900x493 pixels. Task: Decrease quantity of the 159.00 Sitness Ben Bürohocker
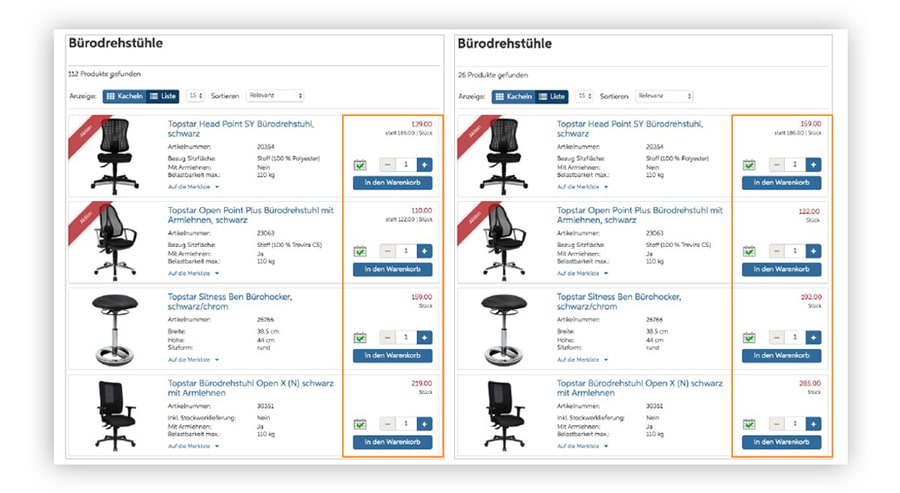[x=387, y=337]
